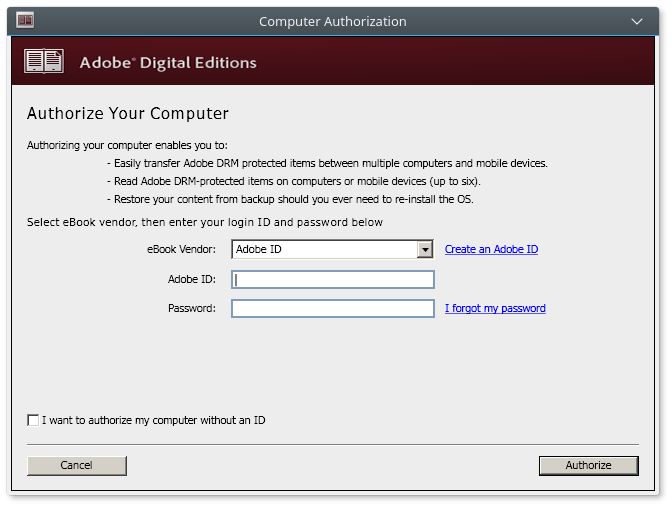The width and height of the screenshot is (672, 508).
Task: Open the 'Create an Adobe ID' link
Action: click(x=491, y=249)
